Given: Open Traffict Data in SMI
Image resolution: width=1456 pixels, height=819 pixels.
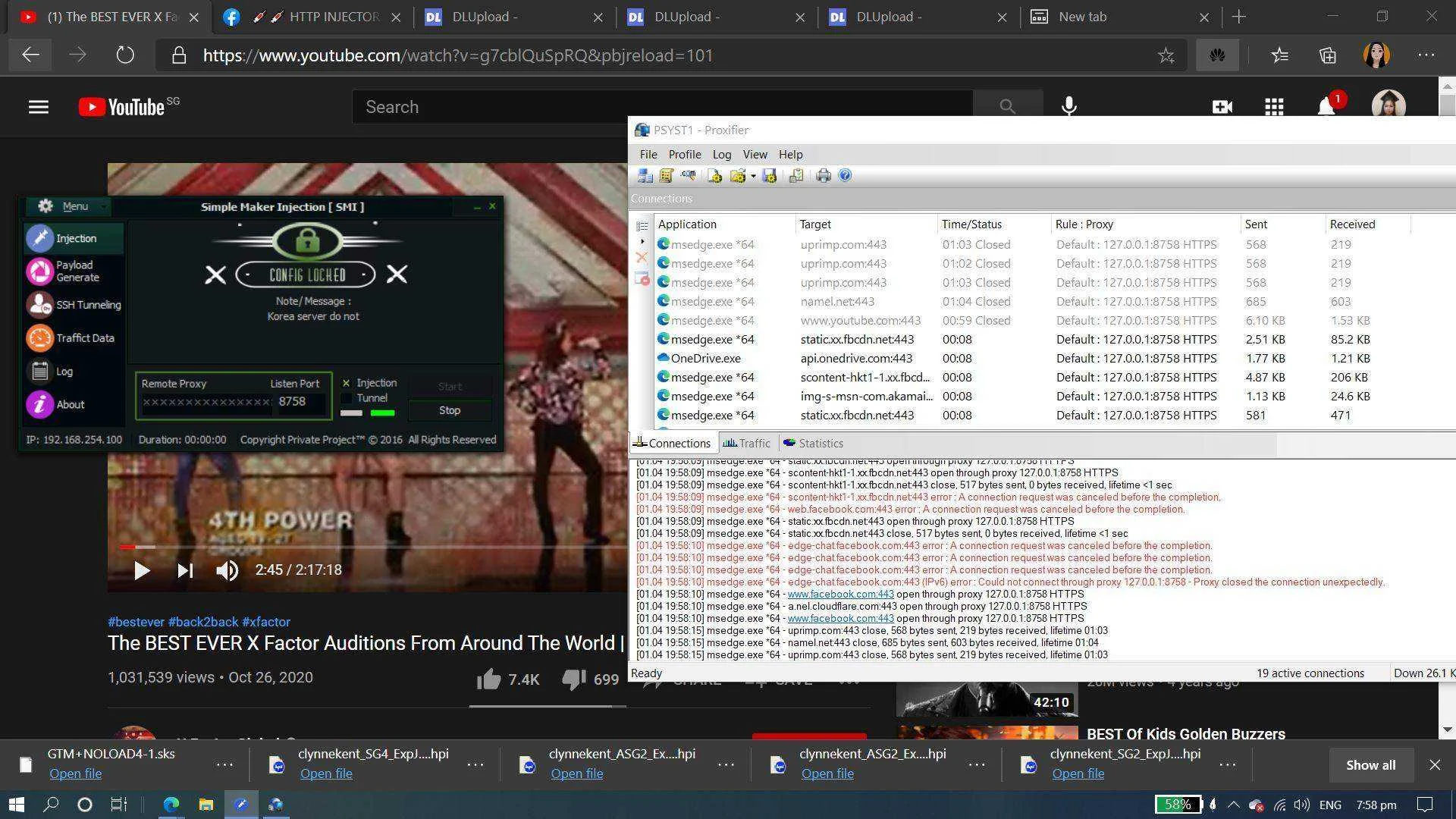Looking at the screenshot, I should (x=74, y=338).
